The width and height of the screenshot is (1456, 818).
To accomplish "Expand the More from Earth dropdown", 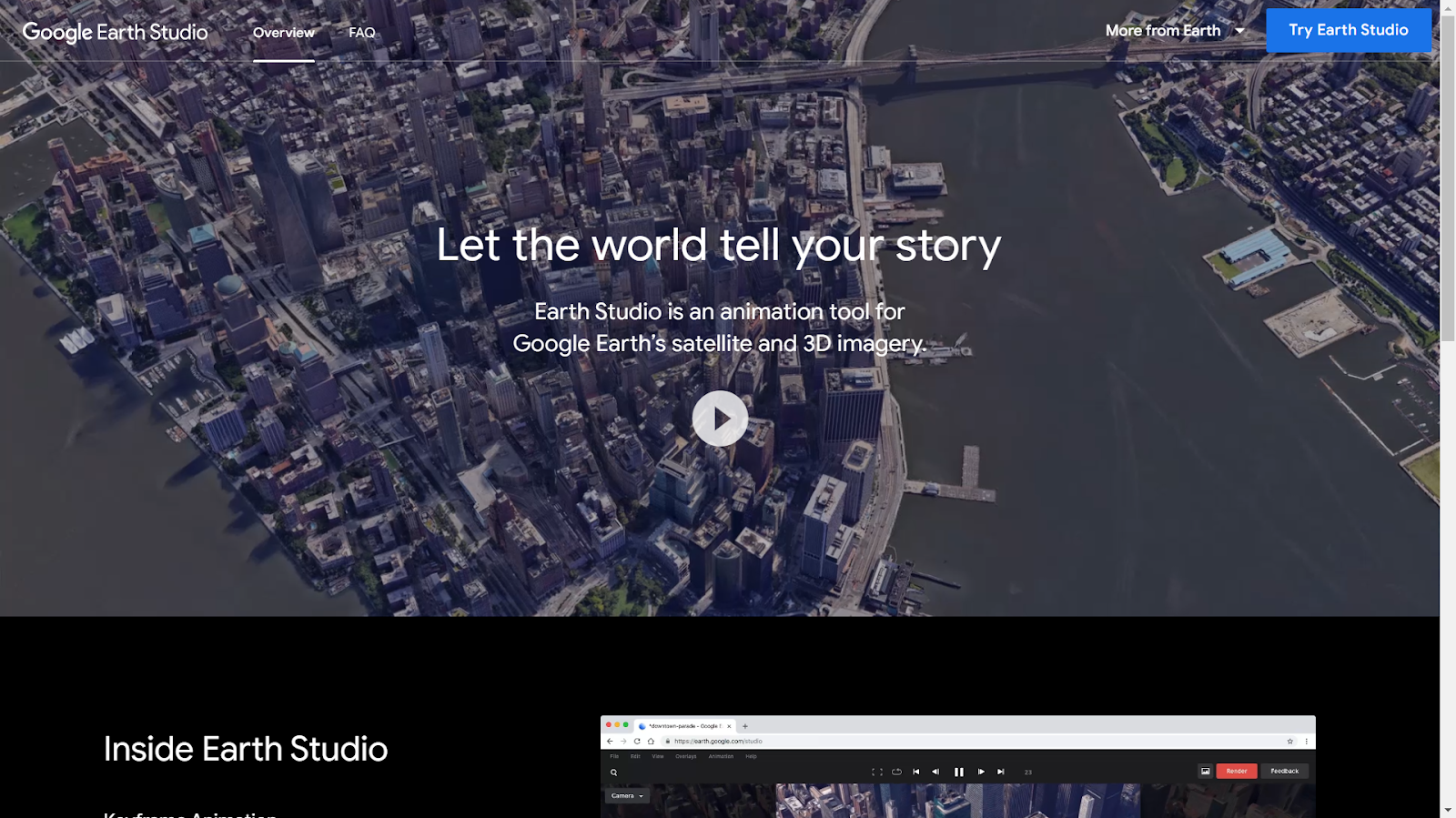I will coord(1174,31).
